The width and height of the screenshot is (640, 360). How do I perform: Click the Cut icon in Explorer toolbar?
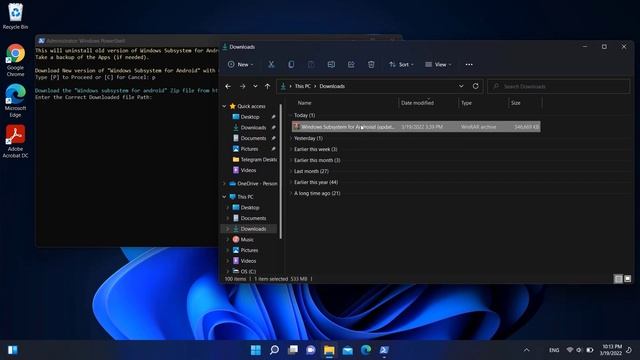coord(271,64)
